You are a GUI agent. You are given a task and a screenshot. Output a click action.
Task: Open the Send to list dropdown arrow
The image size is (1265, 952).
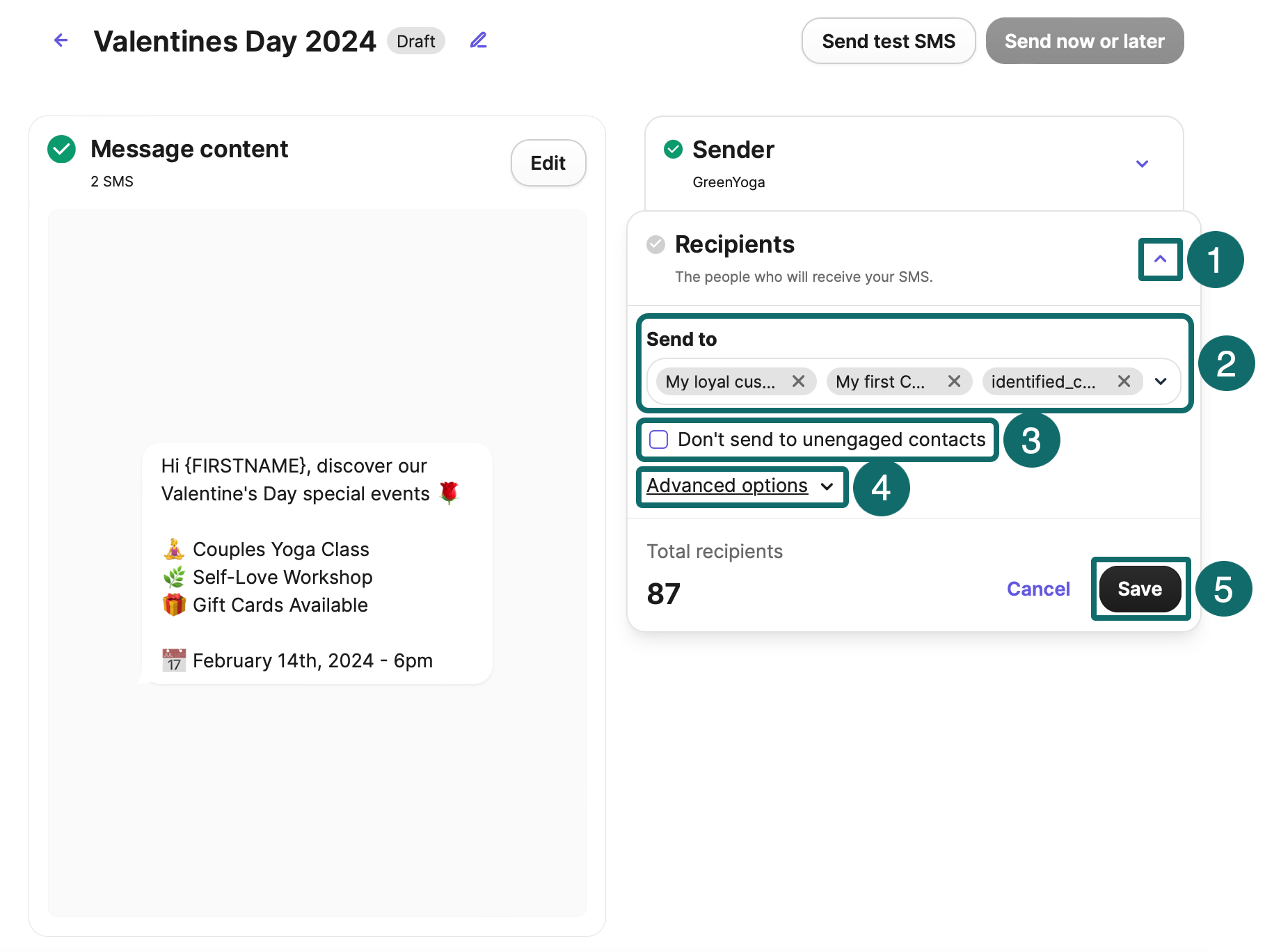pos(1161,381)
